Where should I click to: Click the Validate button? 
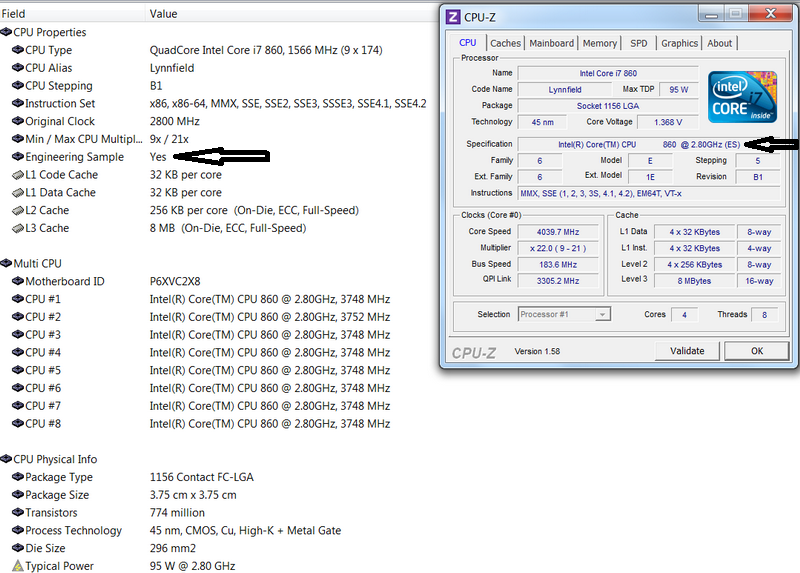pos(687,351)
